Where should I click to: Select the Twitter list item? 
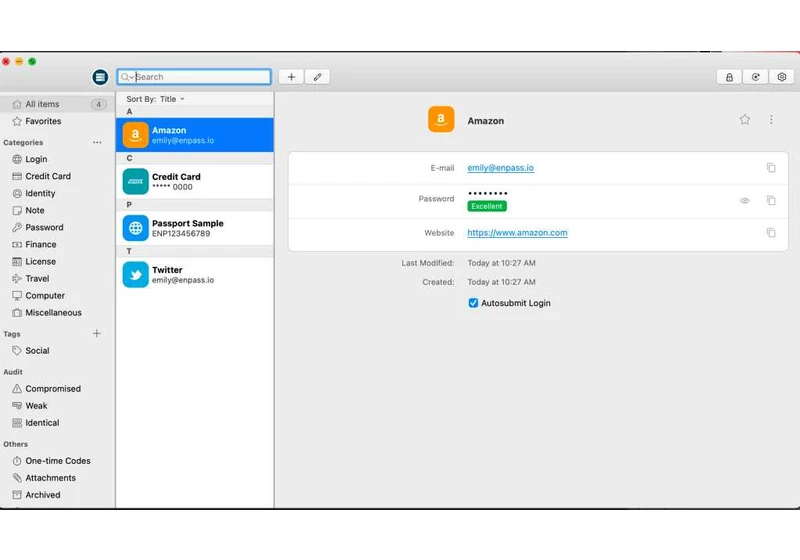(x=195, y=274)
